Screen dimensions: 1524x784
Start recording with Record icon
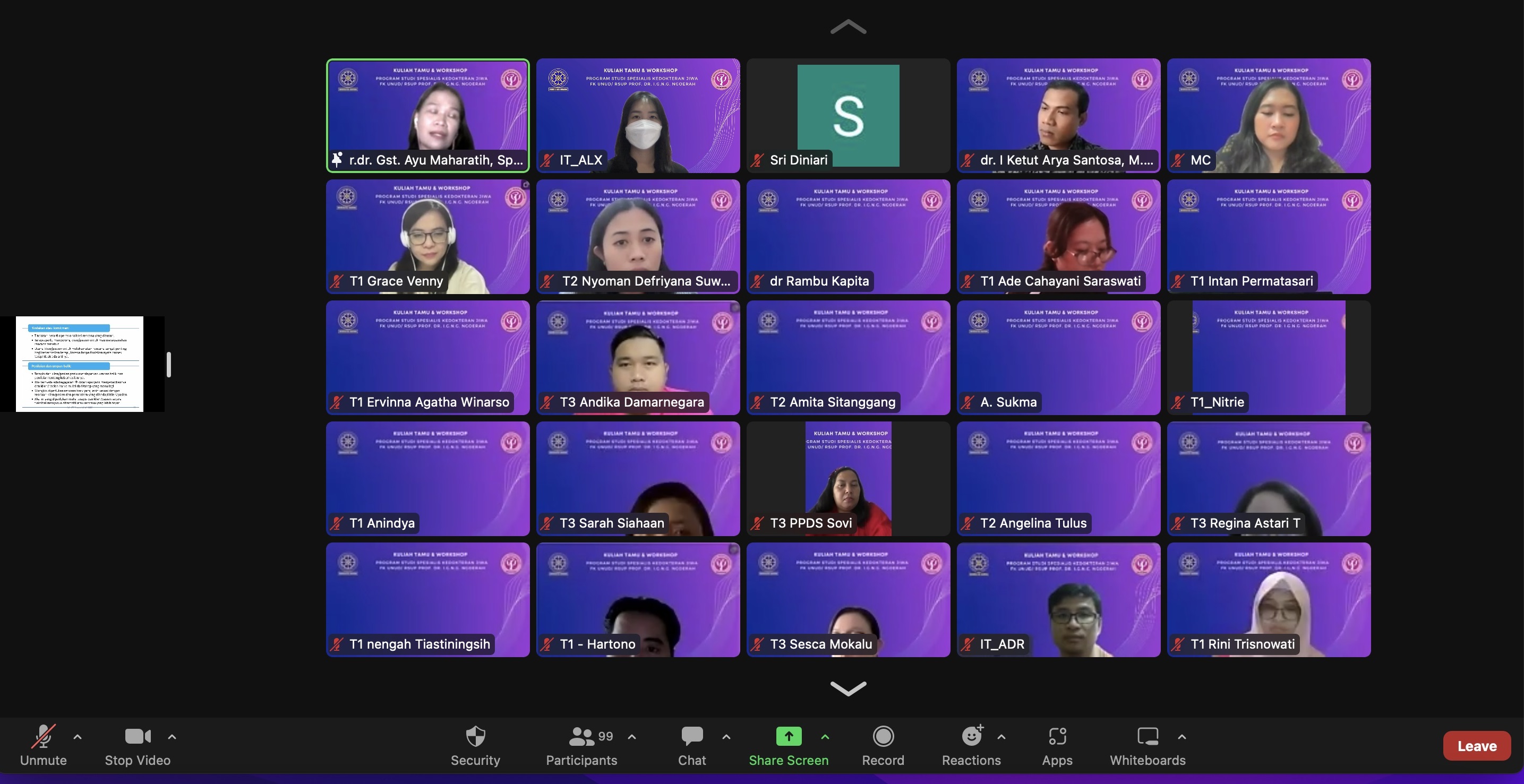click(883, 737)
